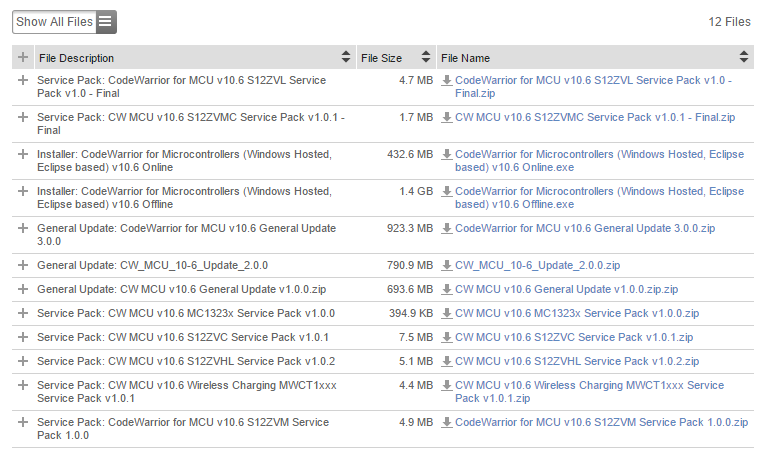Open CW MCU S12ZVHL Service Pack v1.0.2.zip link
This screenshot has height=470, width=774.
pos(577,361)
